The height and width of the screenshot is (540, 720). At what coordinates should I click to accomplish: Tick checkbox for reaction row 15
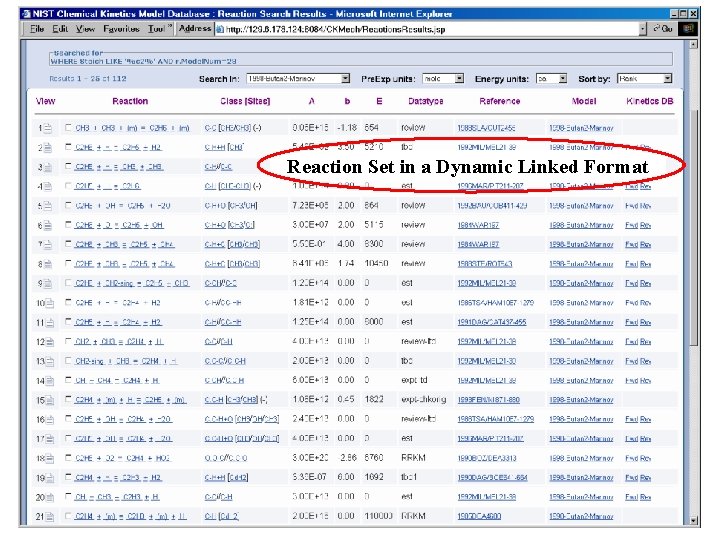tap(68, 399)
